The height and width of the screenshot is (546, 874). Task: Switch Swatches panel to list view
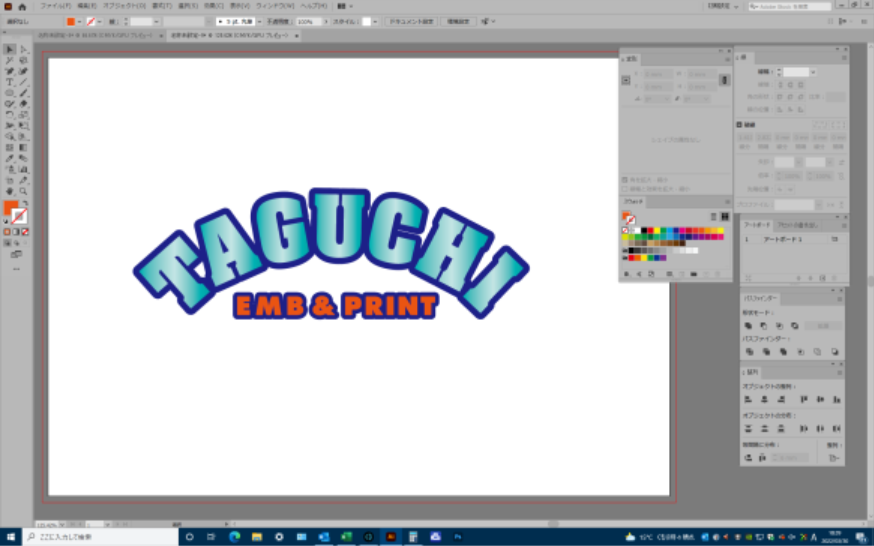point(713,217)
